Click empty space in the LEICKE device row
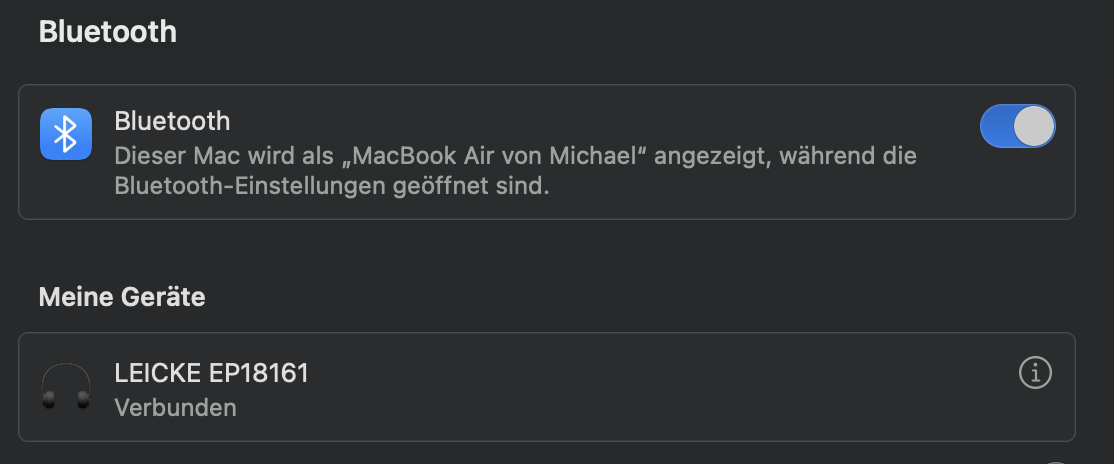1114x464 pixels. [x=650, y=388]
